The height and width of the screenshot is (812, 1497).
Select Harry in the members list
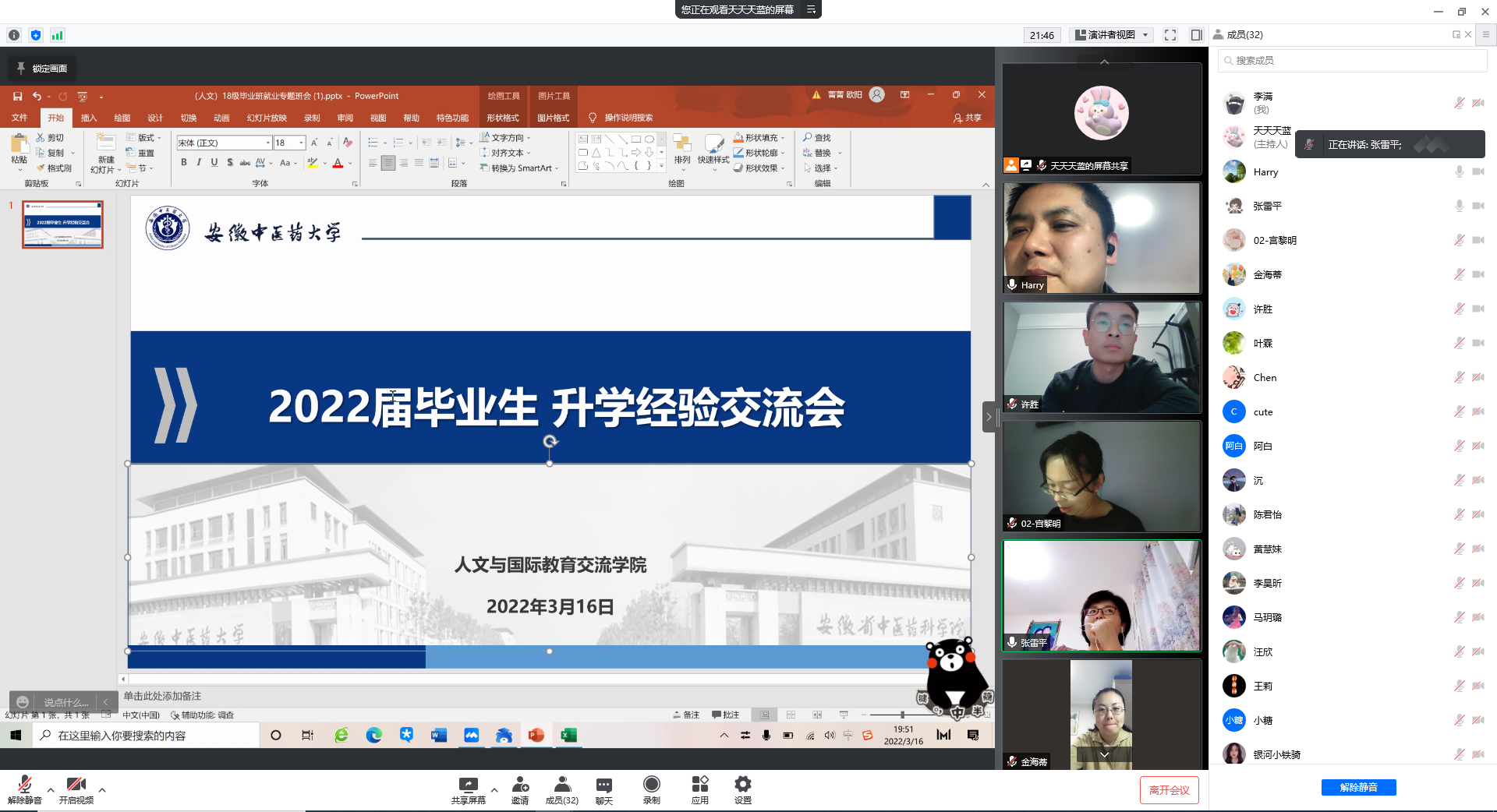pyautogui.click(x=1265, y=172)
